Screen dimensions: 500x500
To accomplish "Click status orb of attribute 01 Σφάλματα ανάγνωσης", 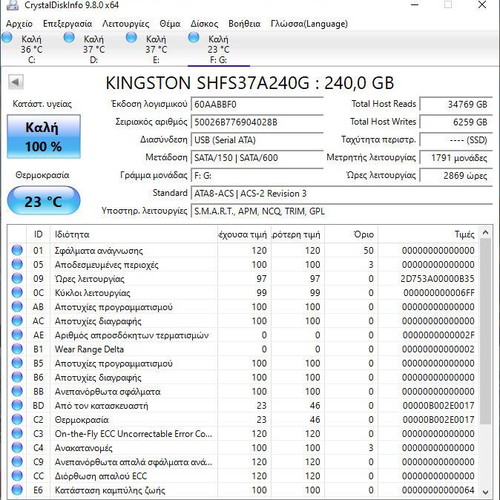I will tap(17, 250).
